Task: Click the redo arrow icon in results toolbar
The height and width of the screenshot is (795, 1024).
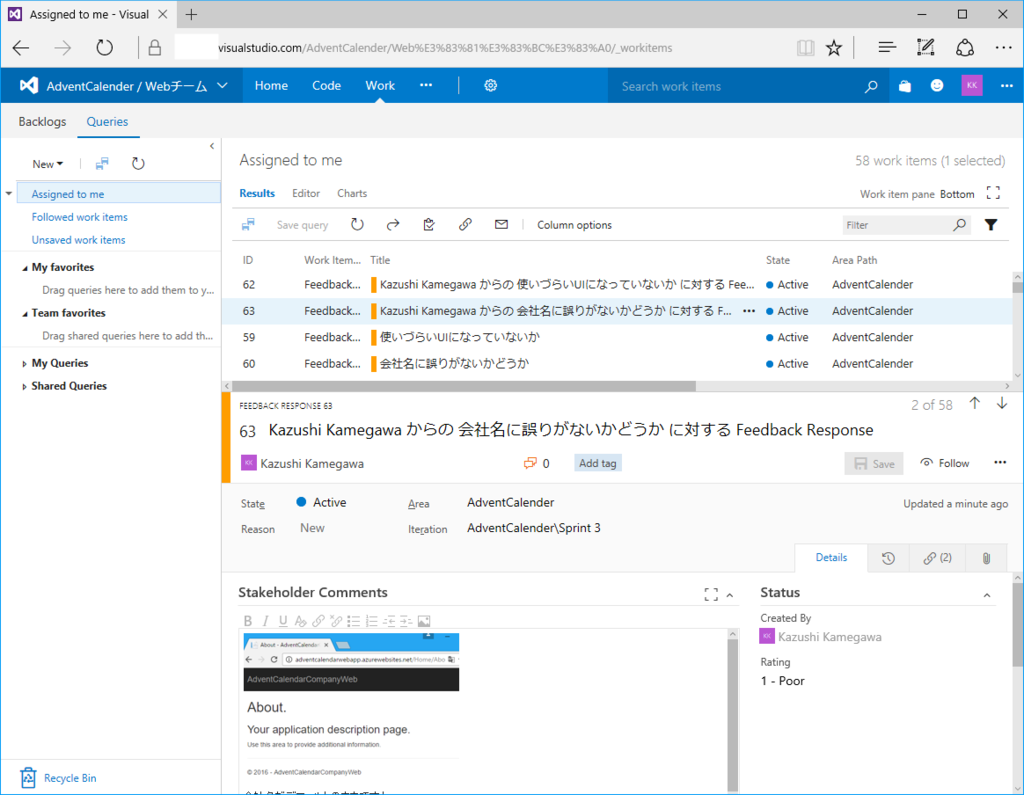Action: coord(392,225)
